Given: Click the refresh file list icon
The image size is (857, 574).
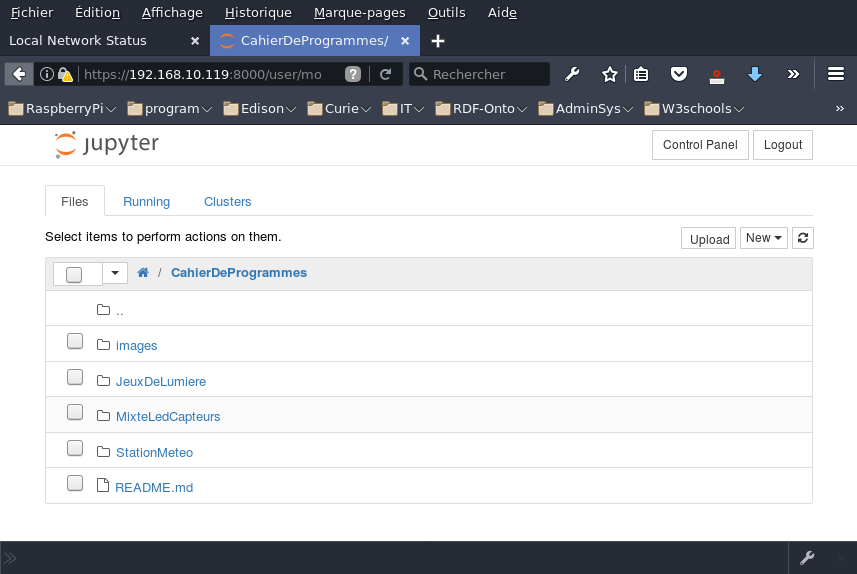Looking at the screenshot, I should point(803,238).
